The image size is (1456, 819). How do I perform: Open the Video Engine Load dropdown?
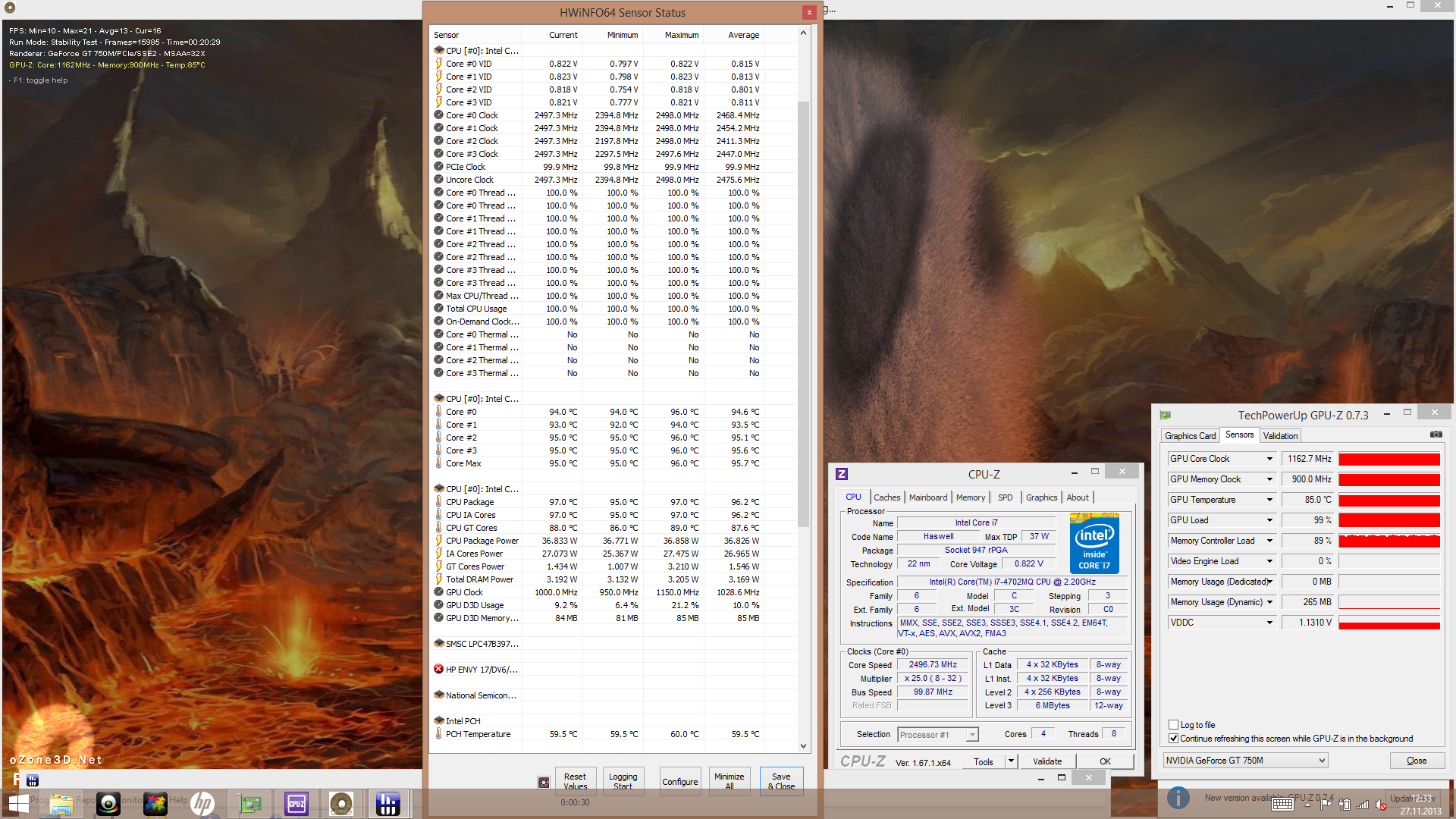click(1269, 561)
